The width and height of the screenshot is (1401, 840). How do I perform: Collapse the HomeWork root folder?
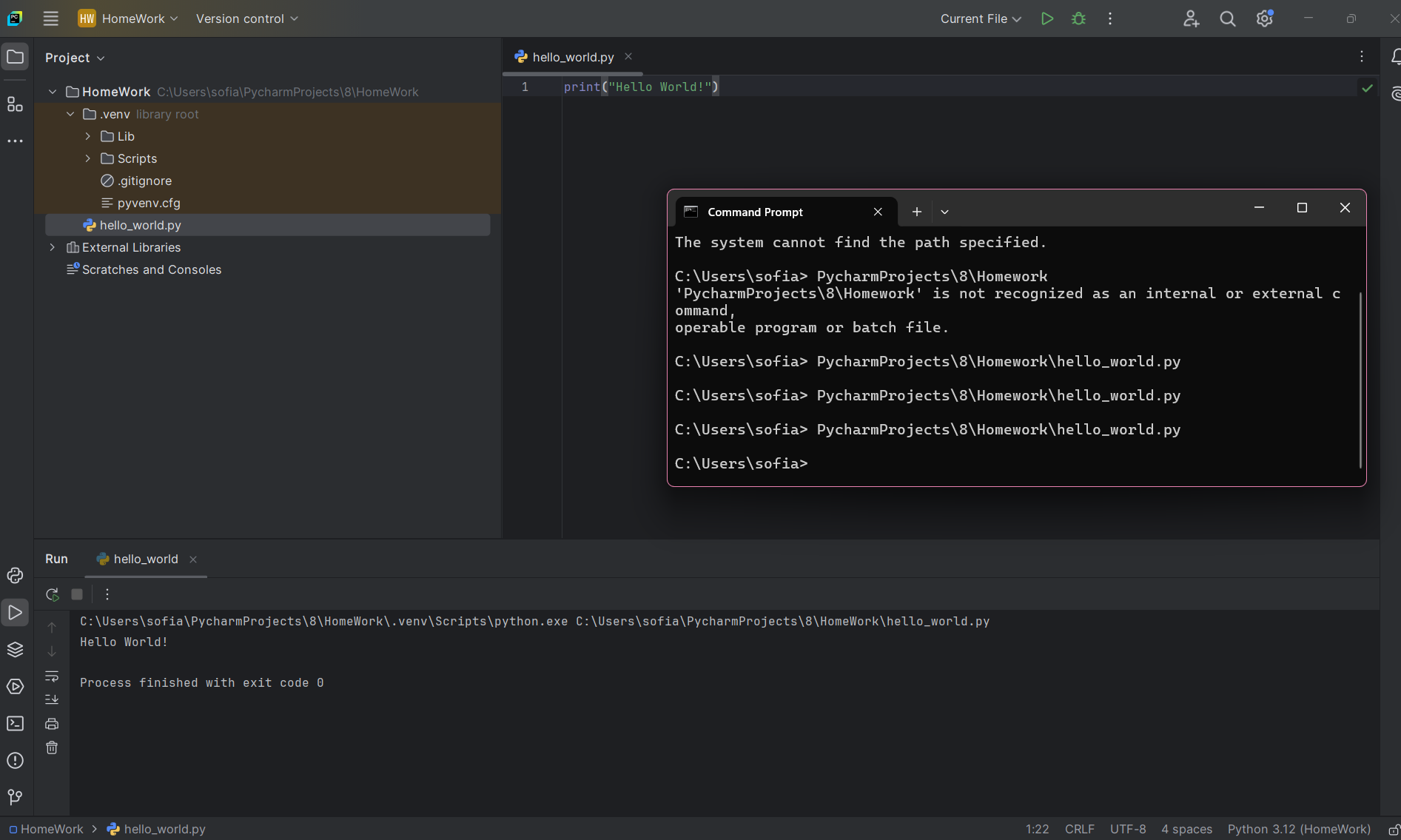point(53,92)
